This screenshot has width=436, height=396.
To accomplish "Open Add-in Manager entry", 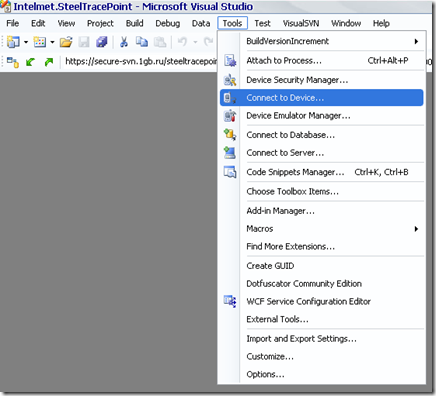I will coord(322,211).
